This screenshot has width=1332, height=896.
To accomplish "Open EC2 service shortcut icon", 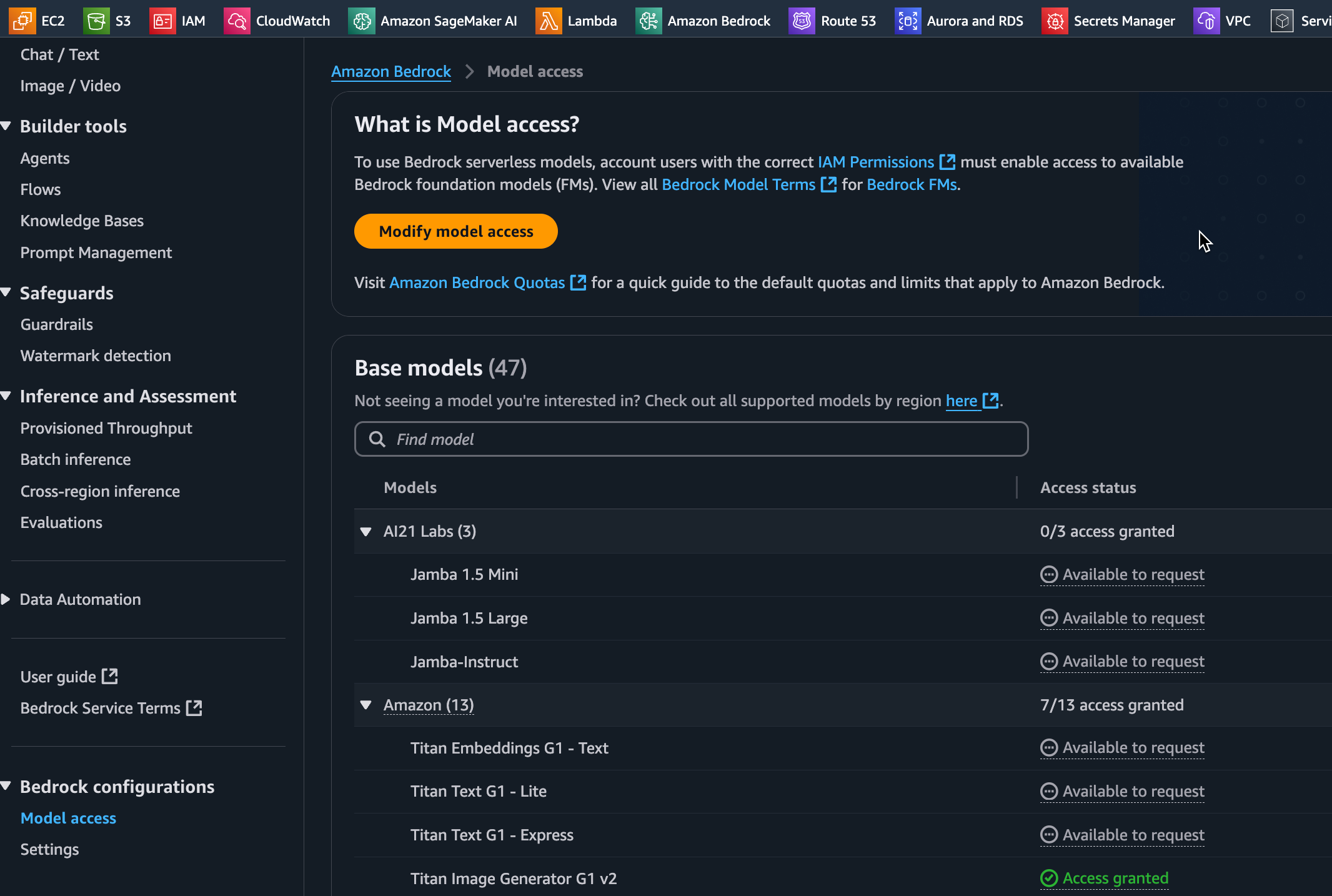I will [x=22, y=21].
